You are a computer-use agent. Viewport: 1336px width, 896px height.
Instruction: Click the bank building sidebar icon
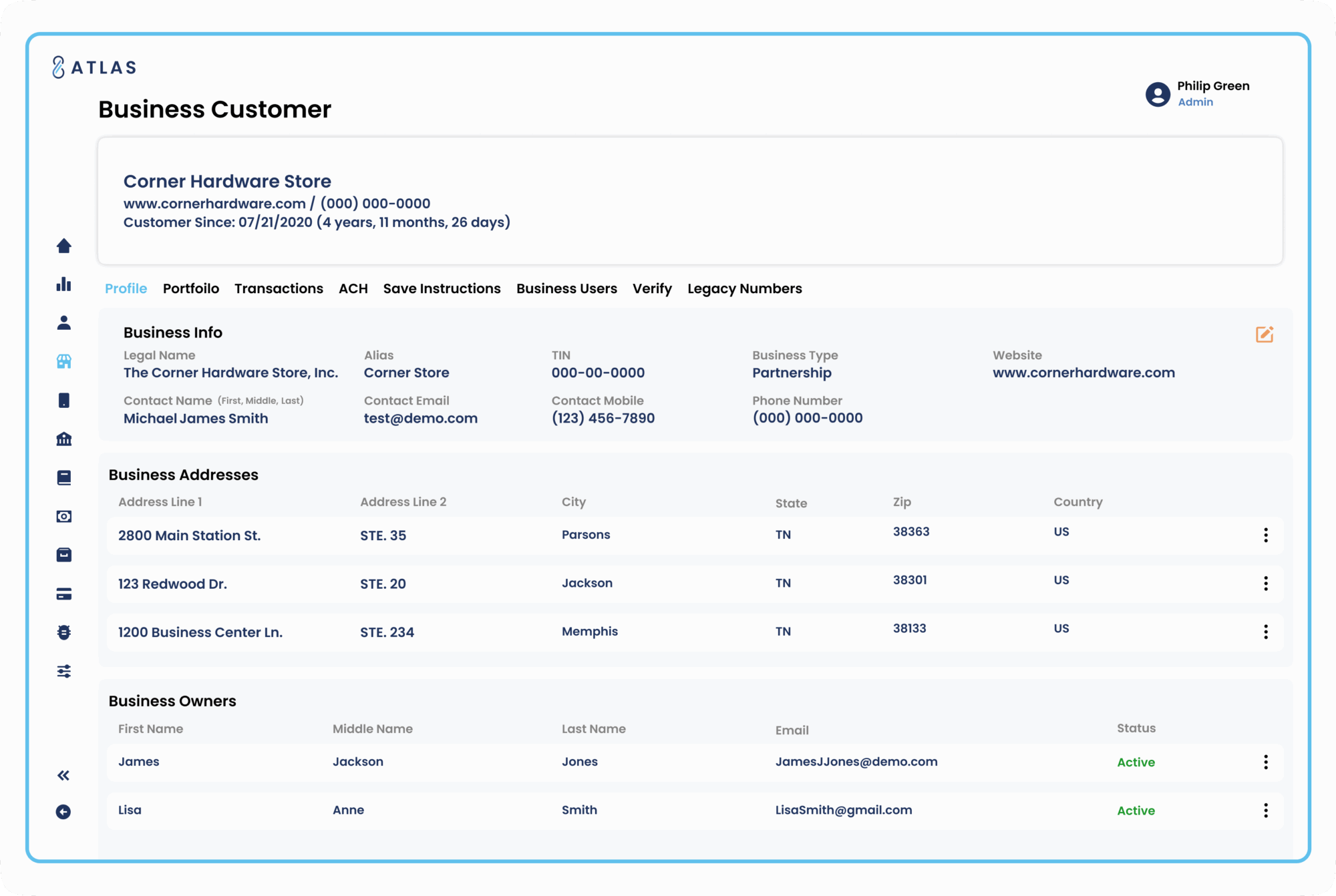[x=64, y=439]
